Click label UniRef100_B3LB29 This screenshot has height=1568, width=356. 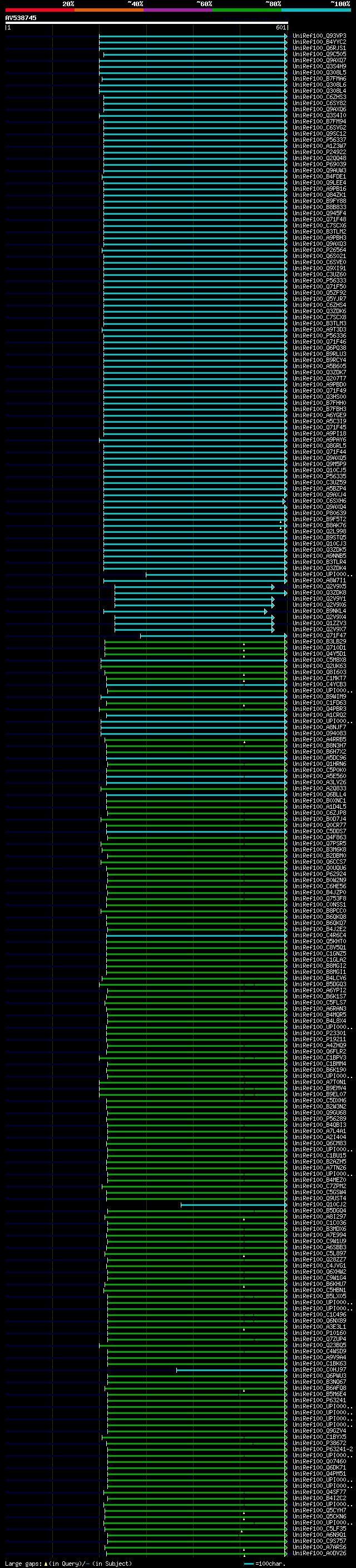(319, 641)
